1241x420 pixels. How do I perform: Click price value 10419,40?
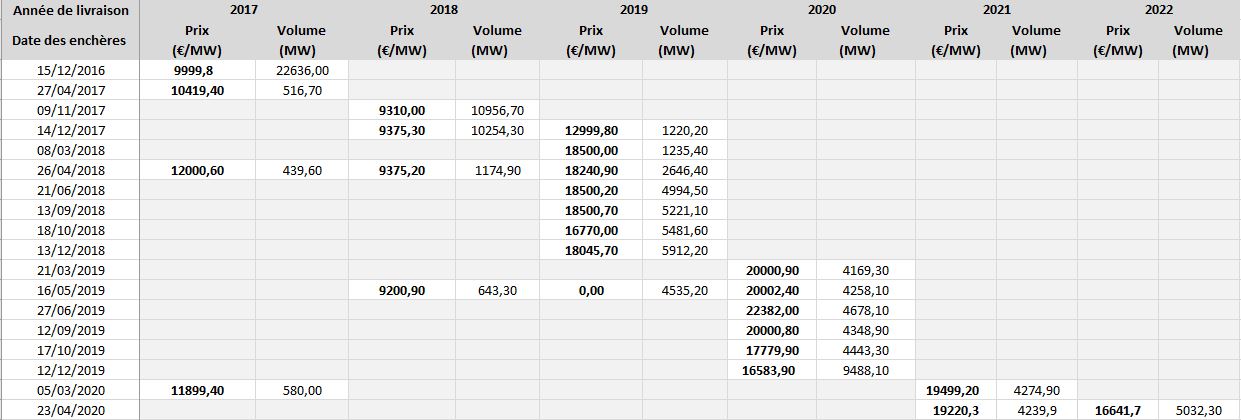click(196, 89)
